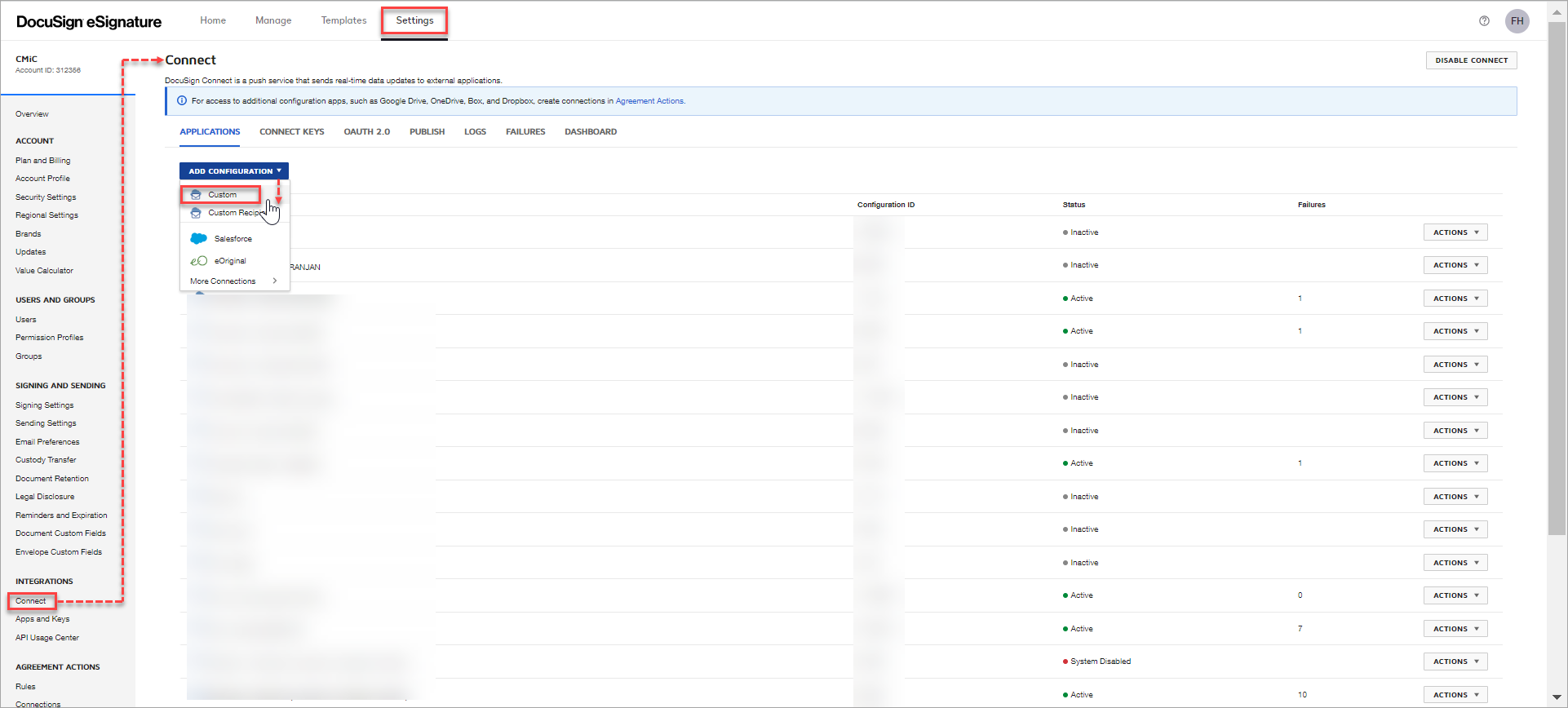This screenshot has height=708, width=1568.
Task: Open Actions dropdown for the 0 failures row
Action: (x=1455, y=595)
